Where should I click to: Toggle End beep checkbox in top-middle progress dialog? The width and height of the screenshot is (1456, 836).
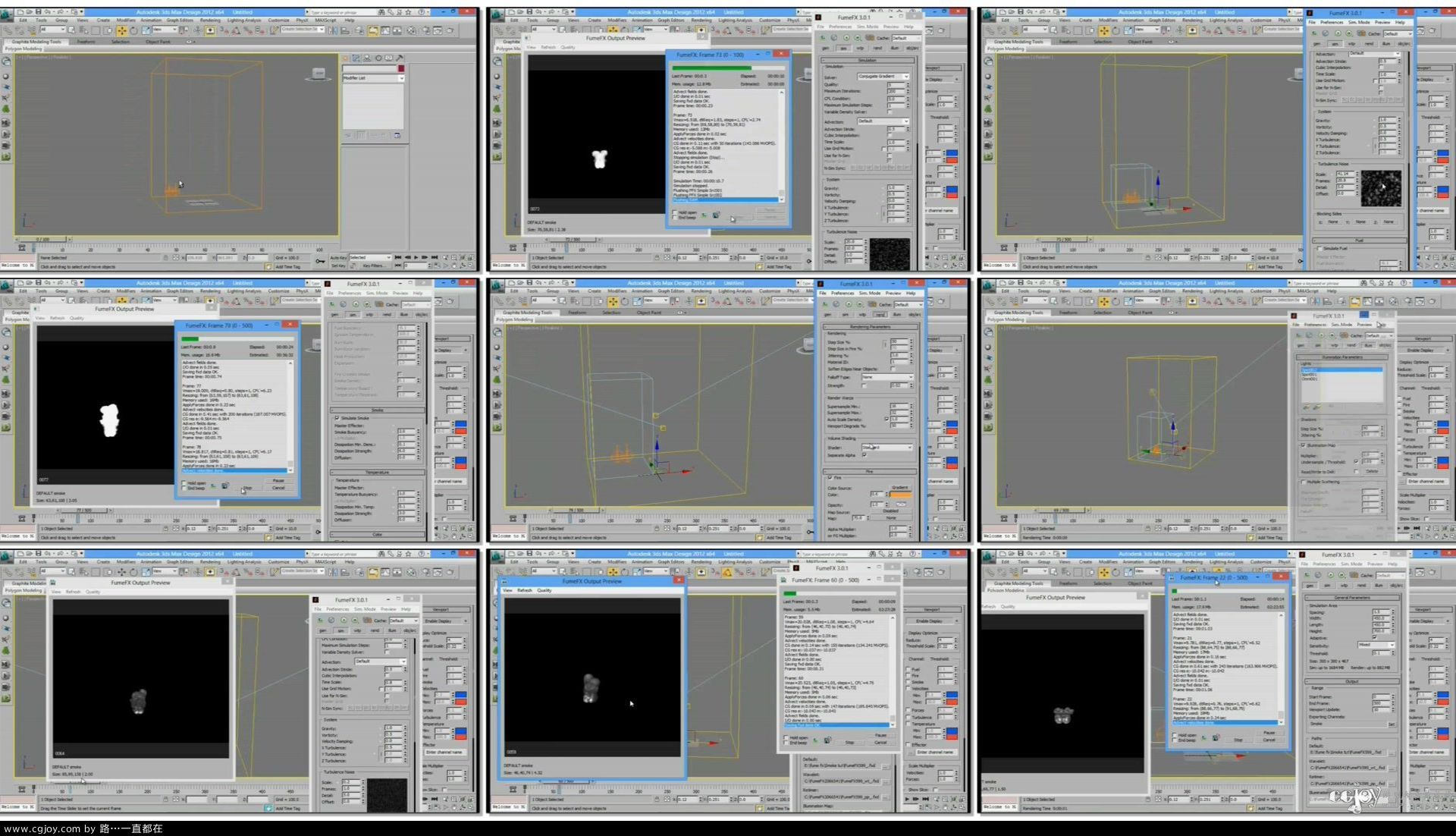(675, 218)
